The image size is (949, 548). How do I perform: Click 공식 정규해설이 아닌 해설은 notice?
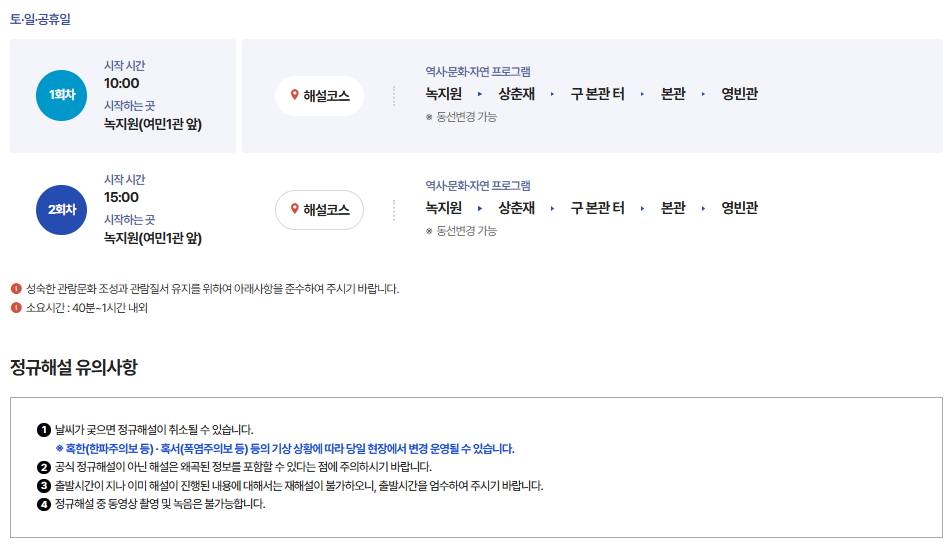tap(243, 467)
